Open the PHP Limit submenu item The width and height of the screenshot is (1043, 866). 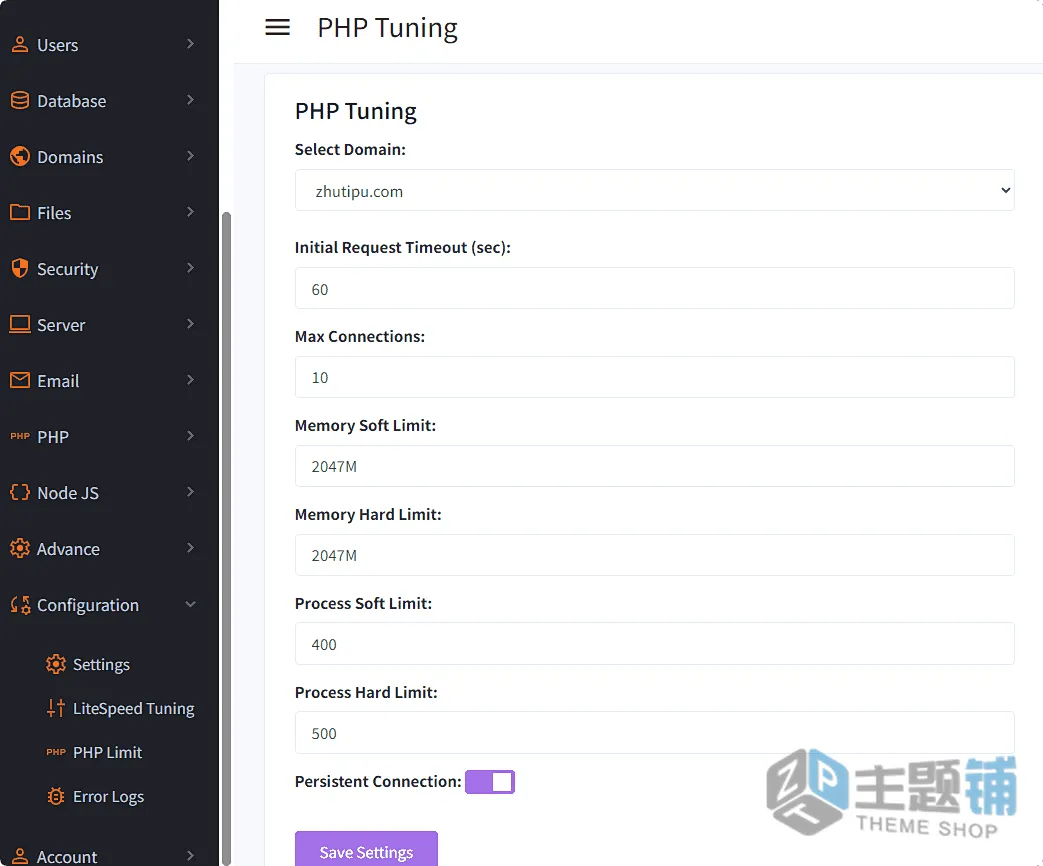(x=107, y=752)
